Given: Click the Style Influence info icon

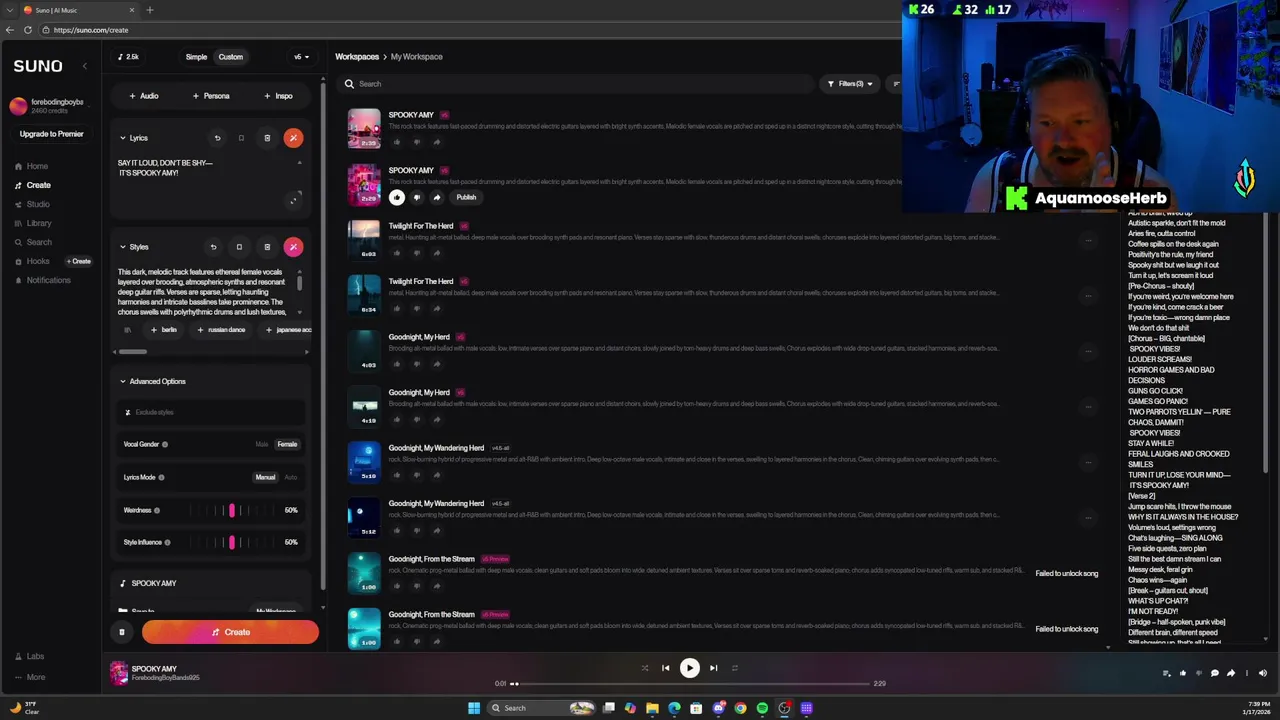Looking at the screenshot, I should coord(167,542).
